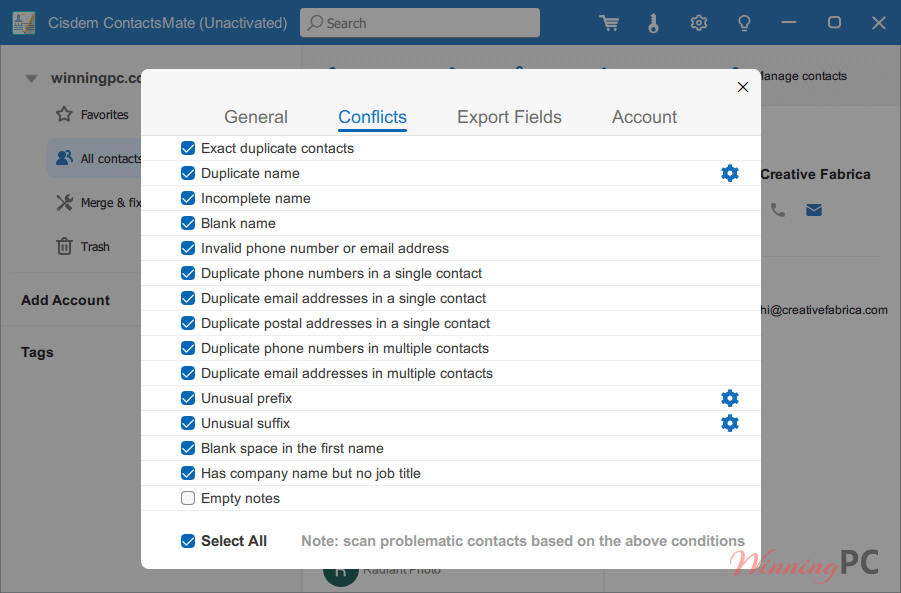Click the Search input field
The height and width of the screenshot is (593, 901).
coord(419,23)
